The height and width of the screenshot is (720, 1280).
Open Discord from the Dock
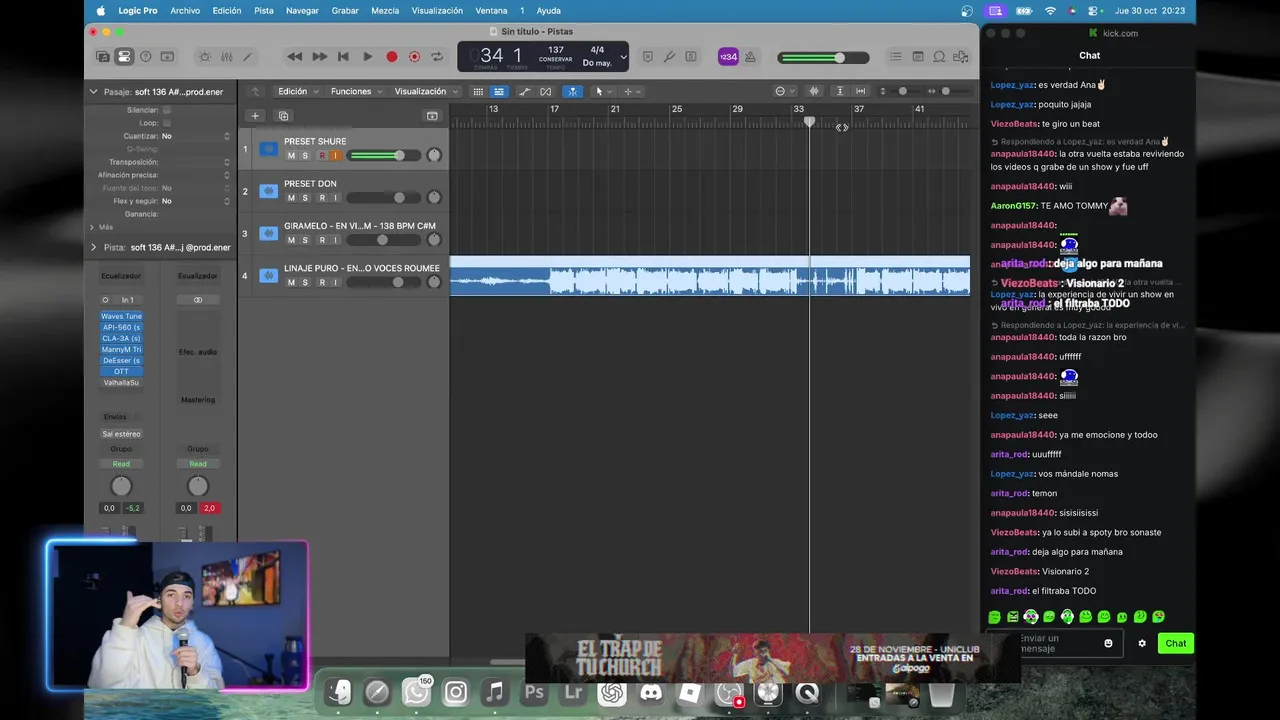[x=651, y=692]
